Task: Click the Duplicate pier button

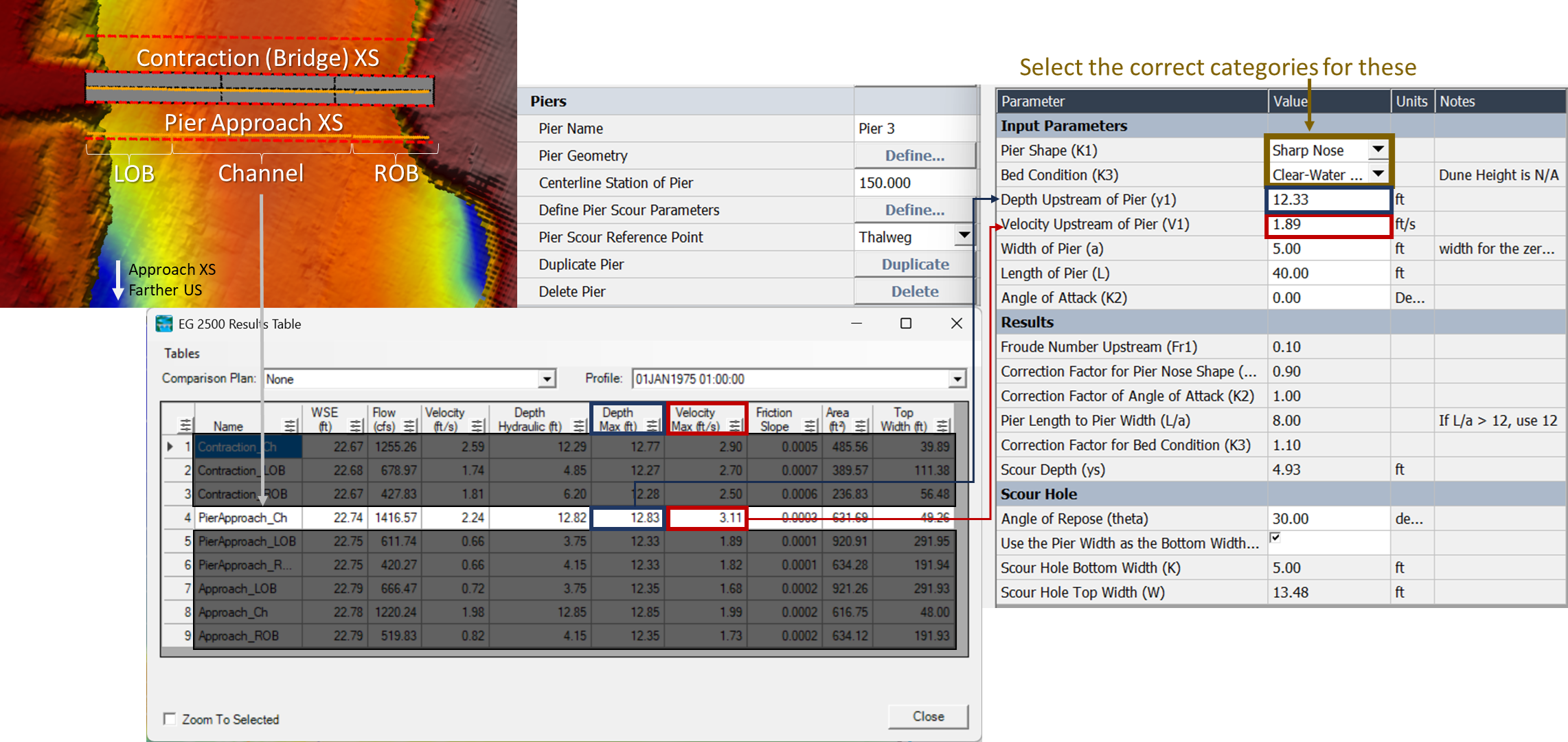Action: coord(914,265)
